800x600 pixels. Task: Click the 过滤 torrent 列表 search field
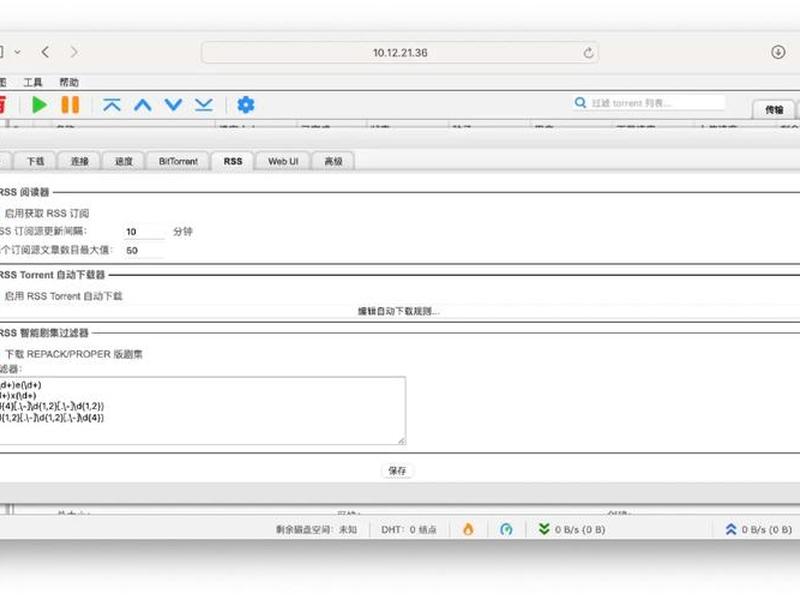(657, 103)
